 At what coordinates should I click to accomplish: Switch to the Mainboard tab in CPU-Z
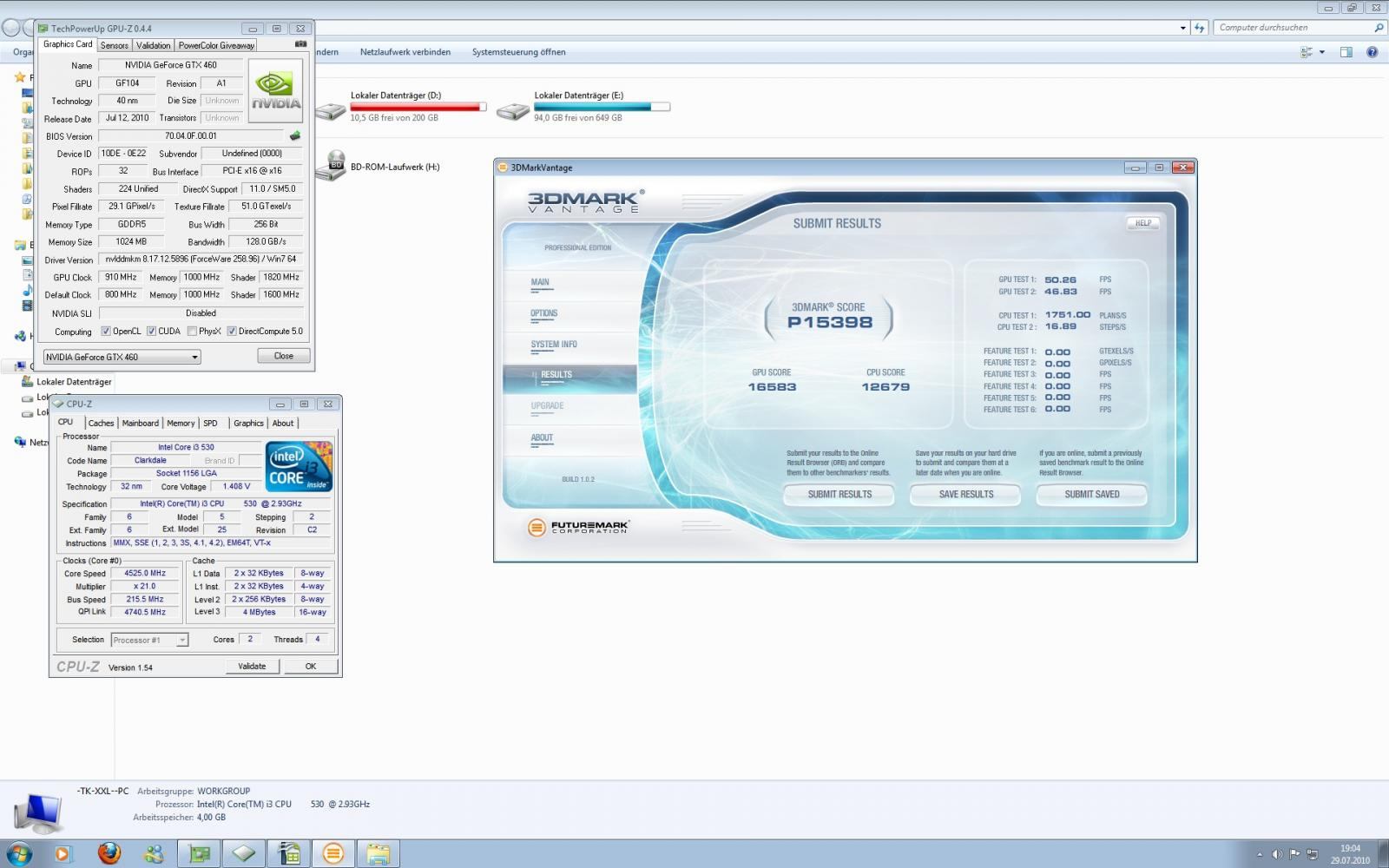pos(140,423)
